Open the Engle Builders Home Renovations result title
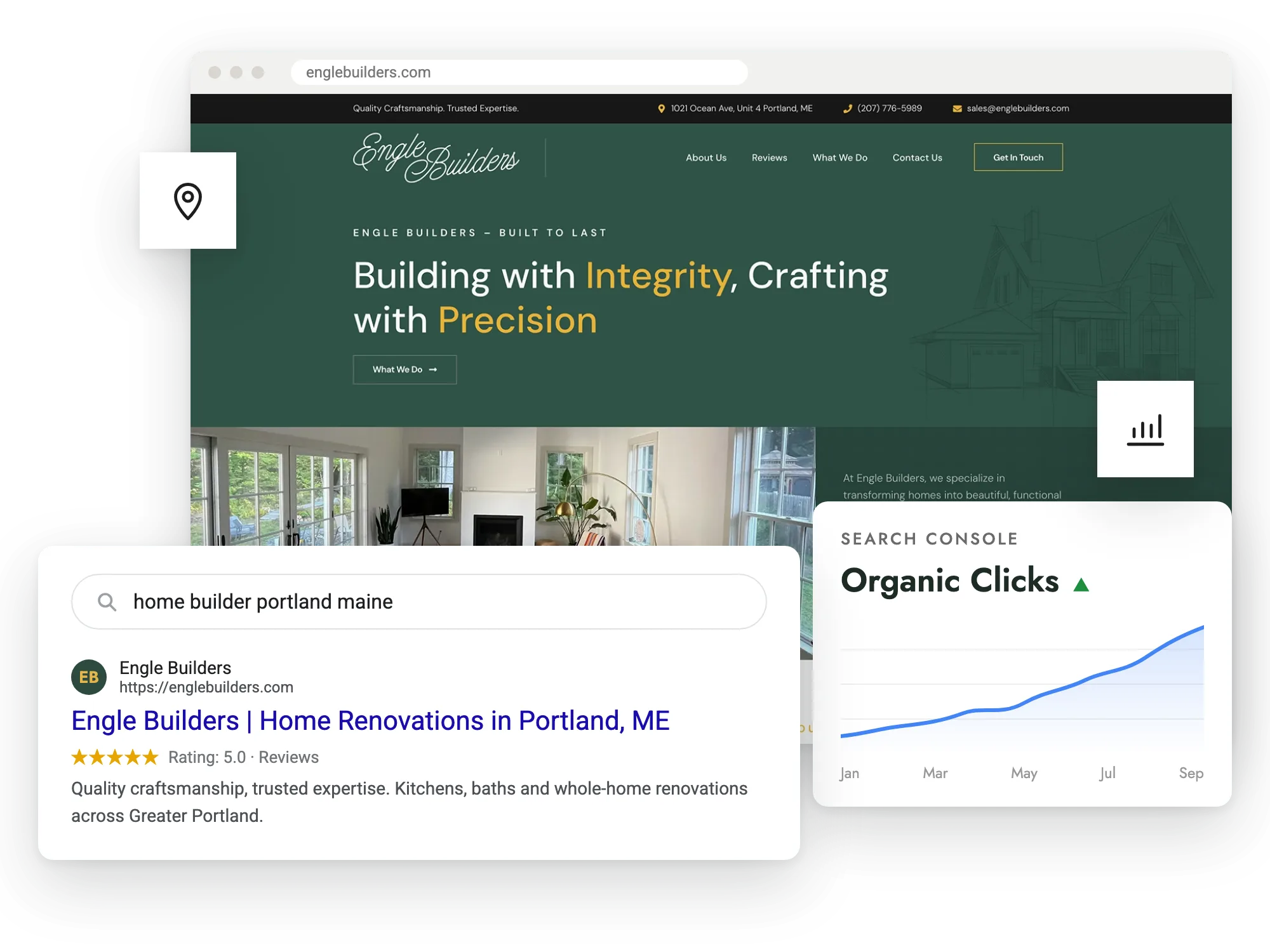The width and height of the screenshot is (1270, 952). click(371, 721)
